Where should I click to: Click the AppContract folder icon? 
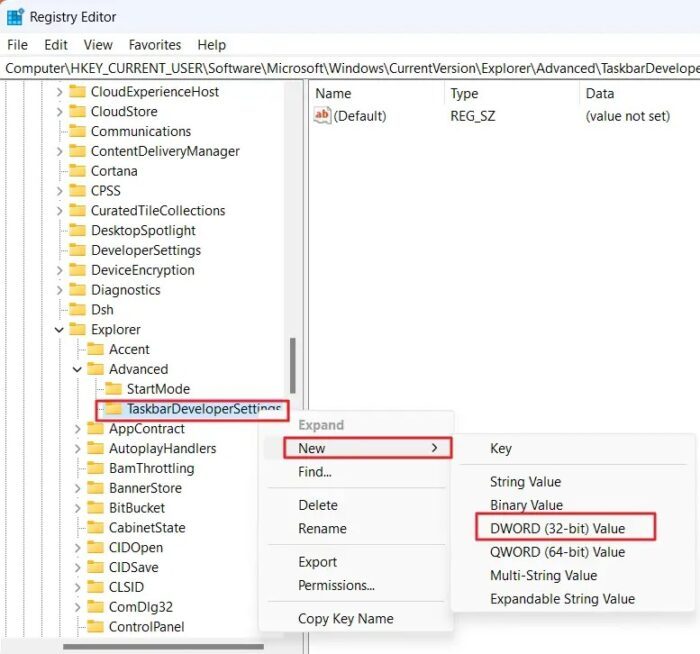coord(95,429)
